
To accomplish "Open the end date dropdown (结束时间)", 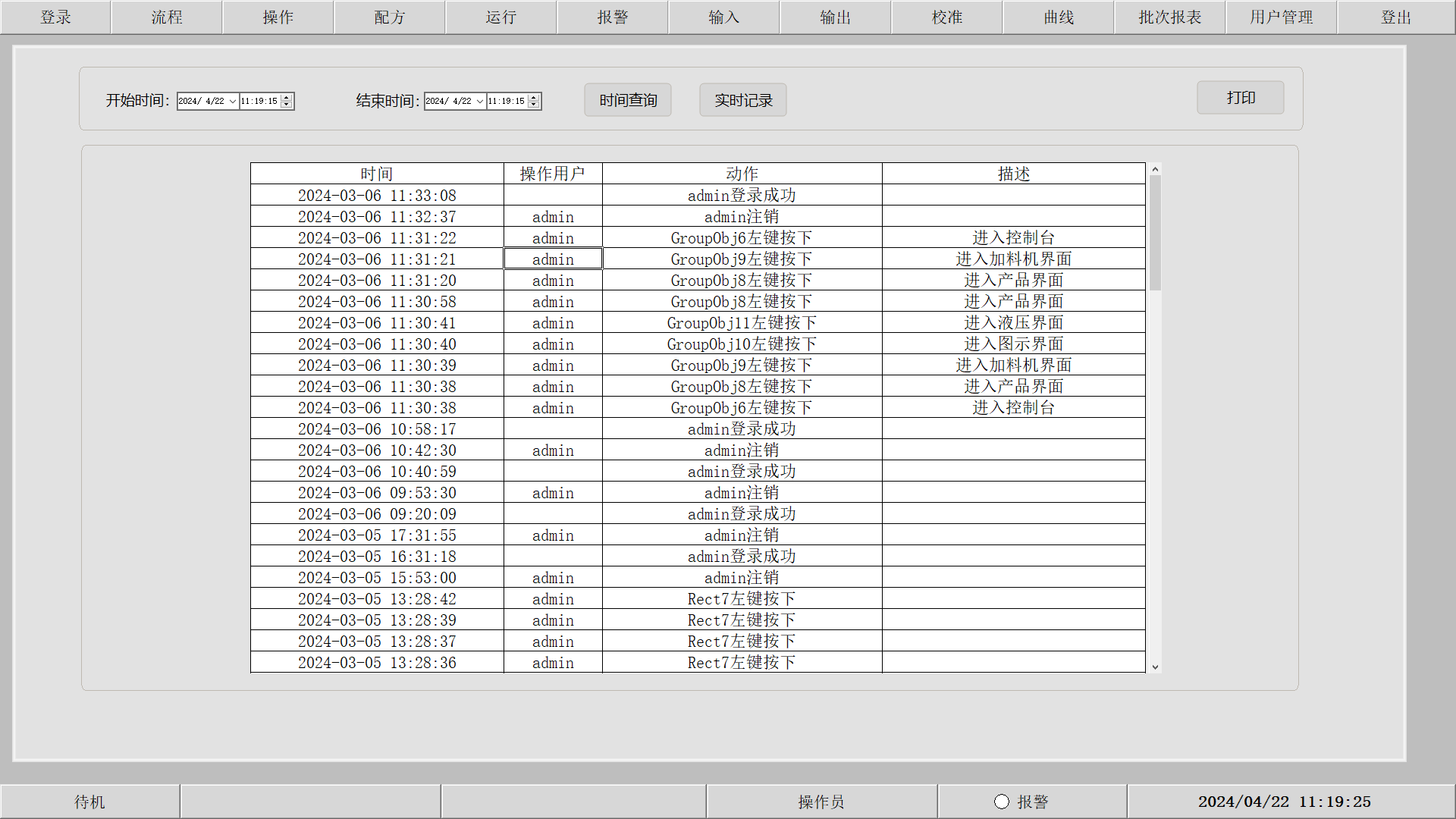I will coord(479,101).
